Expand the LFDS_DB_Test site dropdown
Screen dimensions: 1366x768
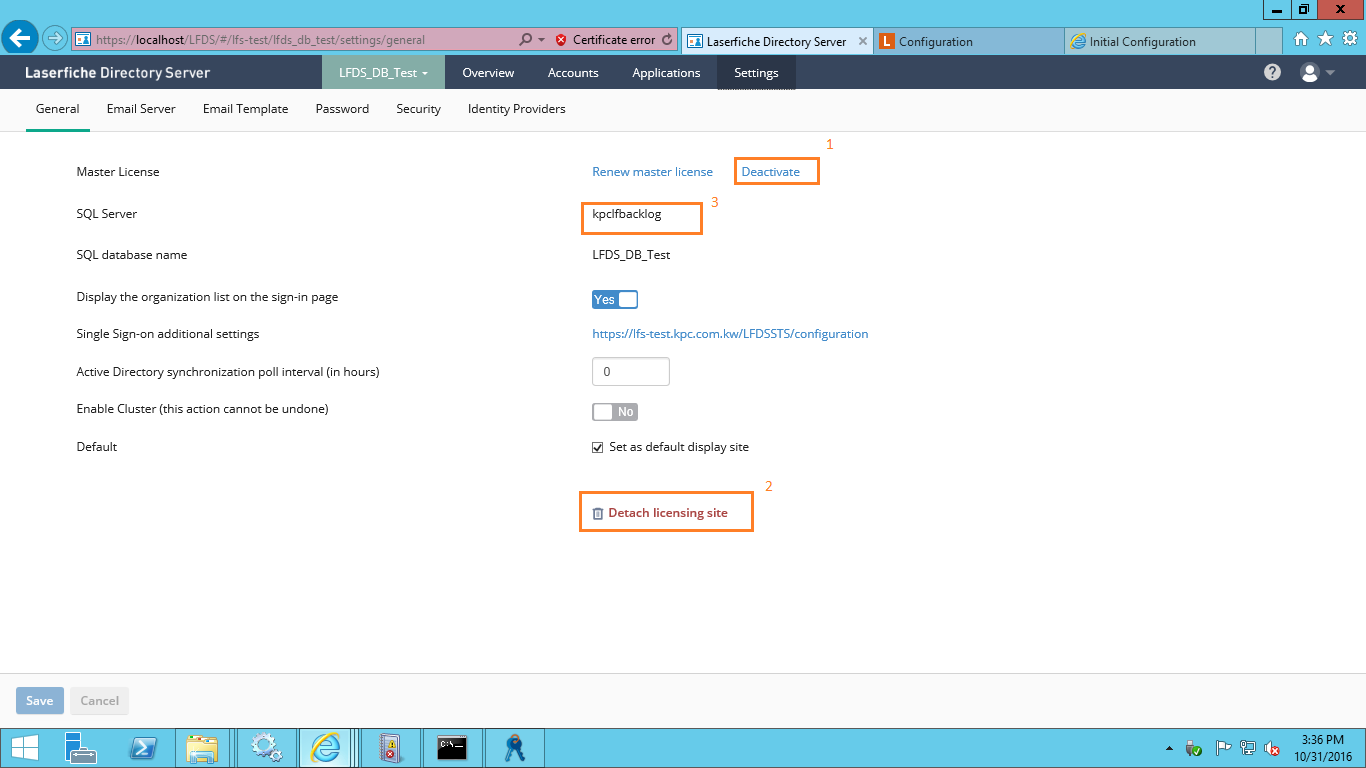384,72
